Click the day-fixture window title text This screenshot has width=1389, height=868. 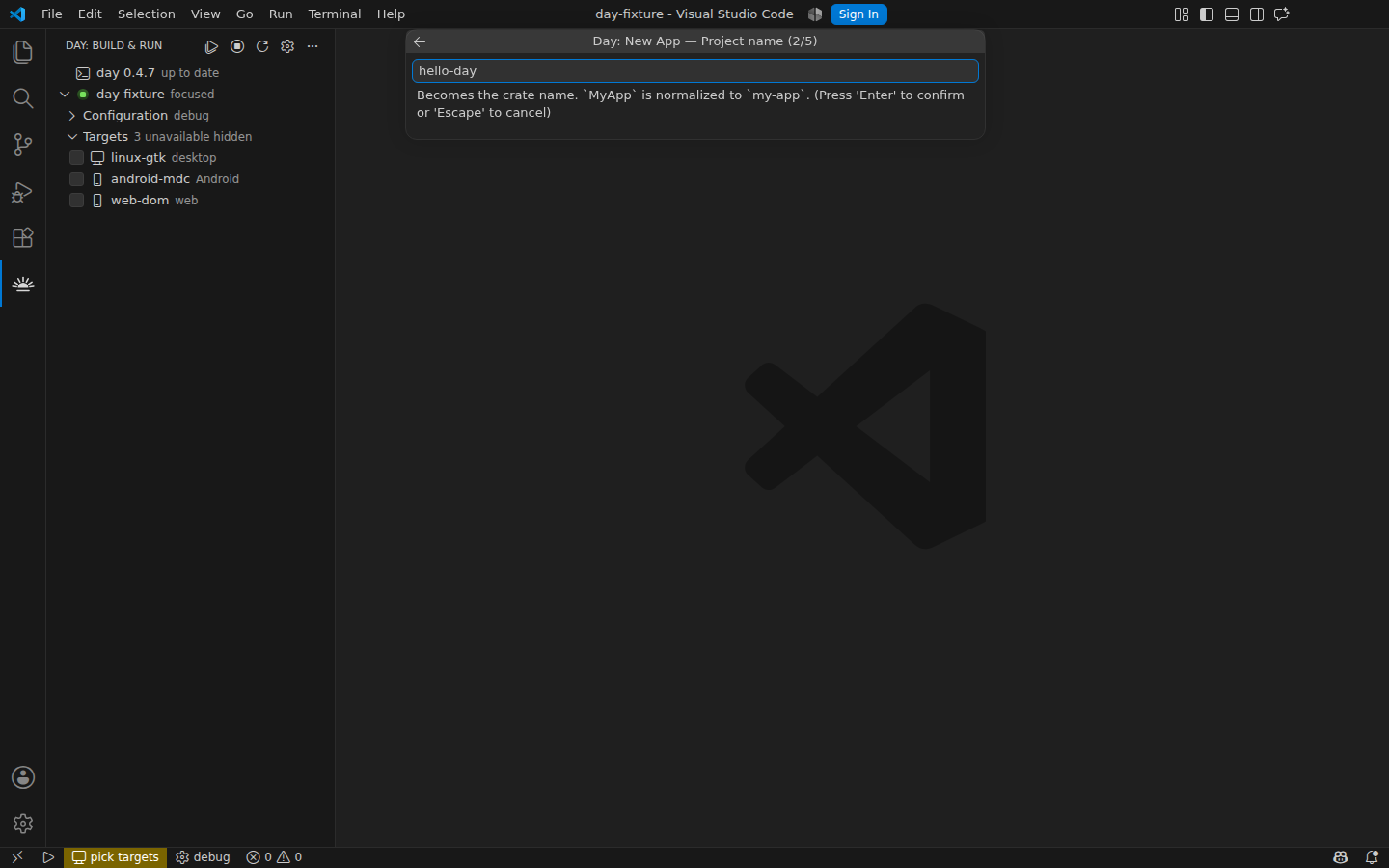[694, 14]
